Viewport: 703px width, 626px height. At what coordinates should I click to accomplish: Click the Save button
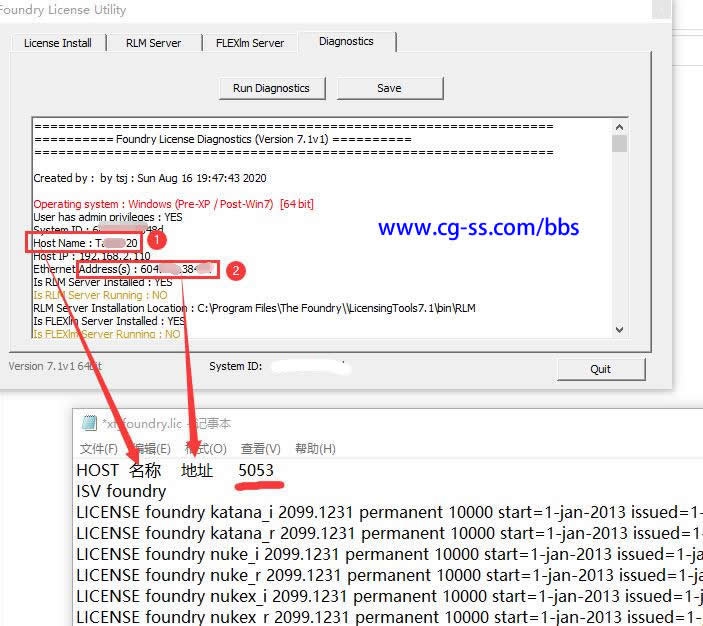point(389,88)
